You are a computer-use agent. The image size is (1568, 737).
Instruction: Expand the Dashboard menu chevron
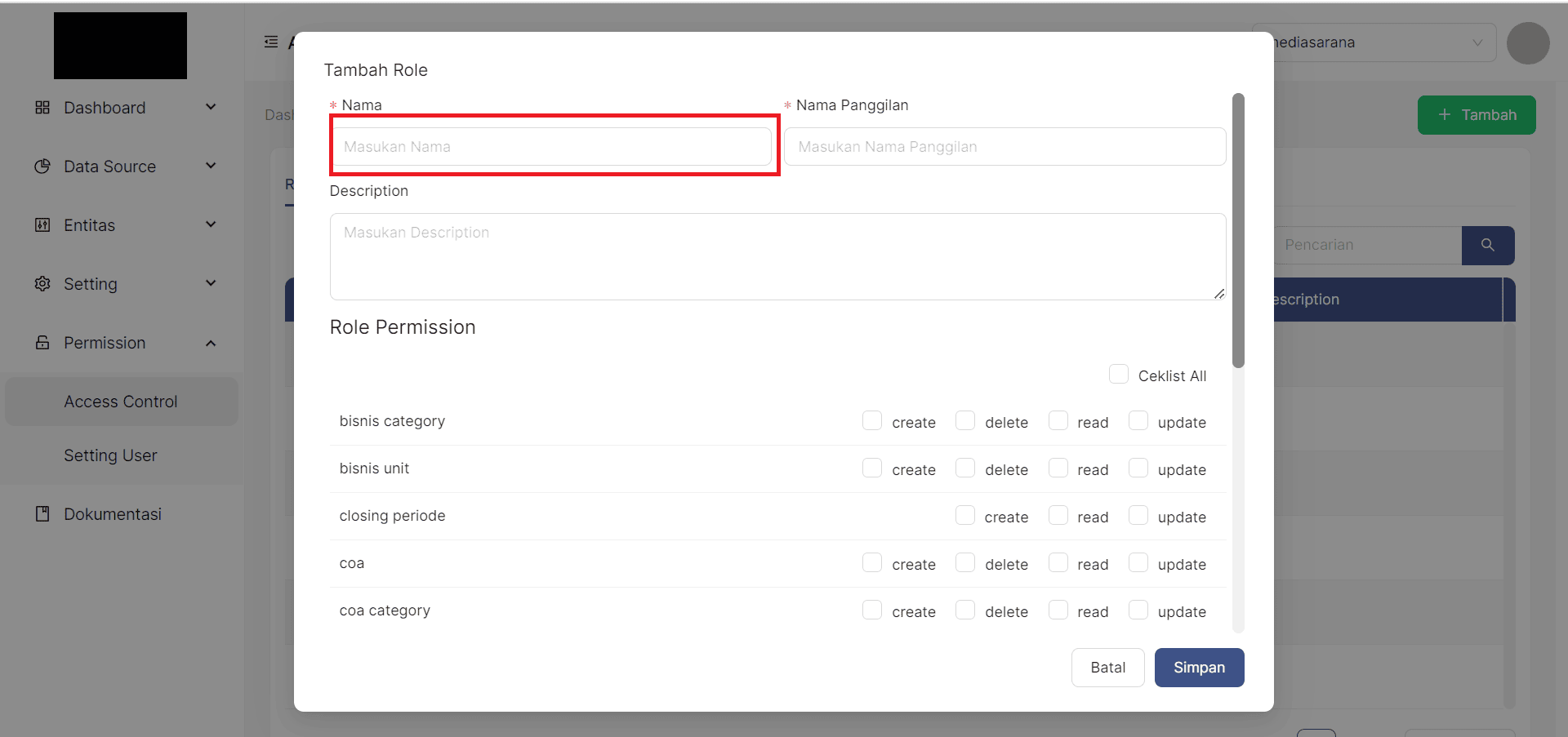[x=211, y=107]
